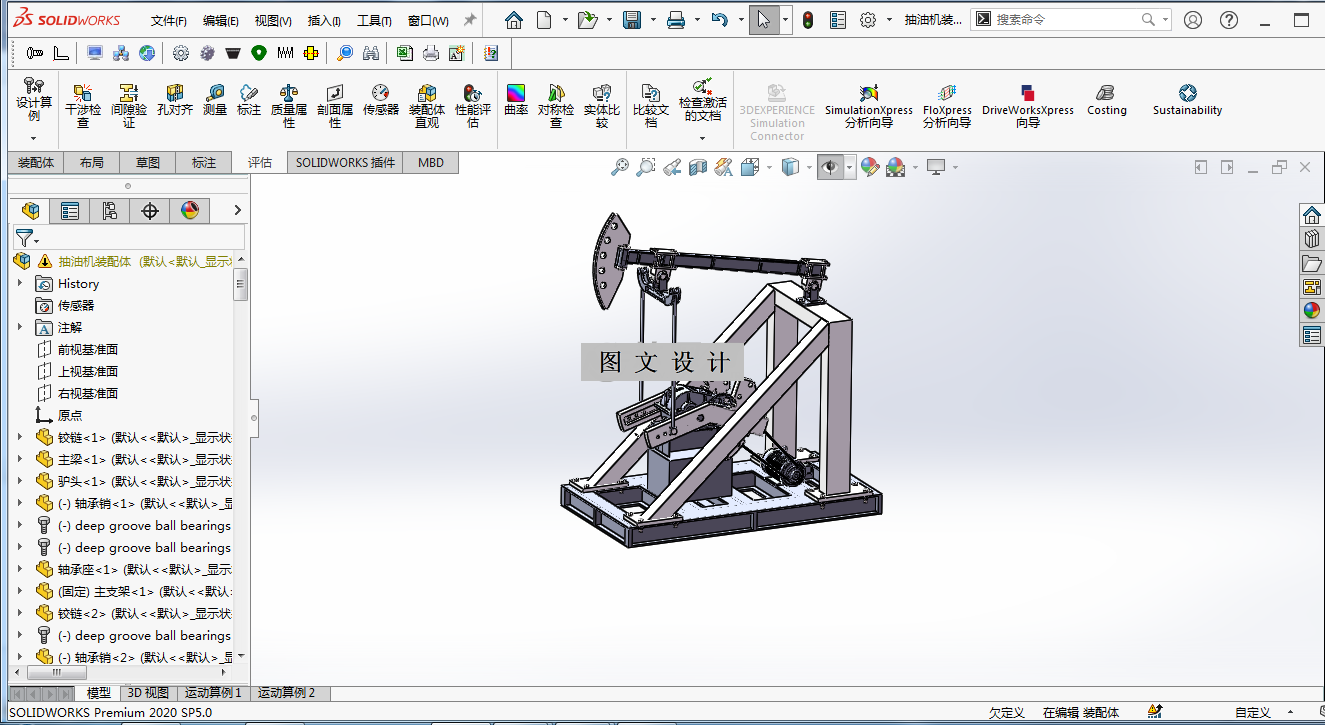
Task: Open the Costing tool
Action: (1107, 100)
